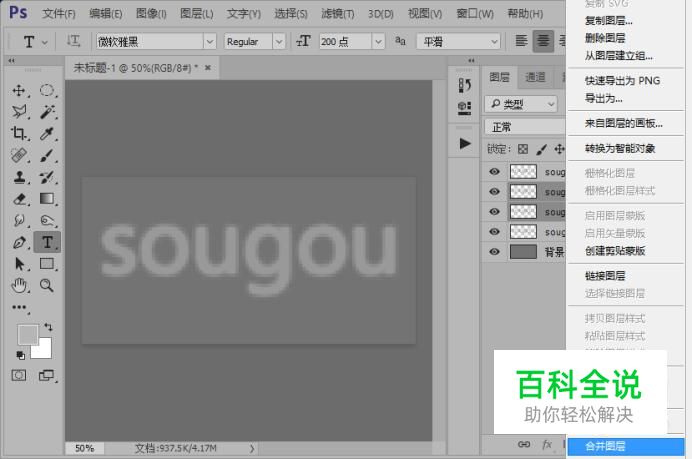692x459 pixels.
Task: Select the Gradient tool
Action: tap(47, 199)
